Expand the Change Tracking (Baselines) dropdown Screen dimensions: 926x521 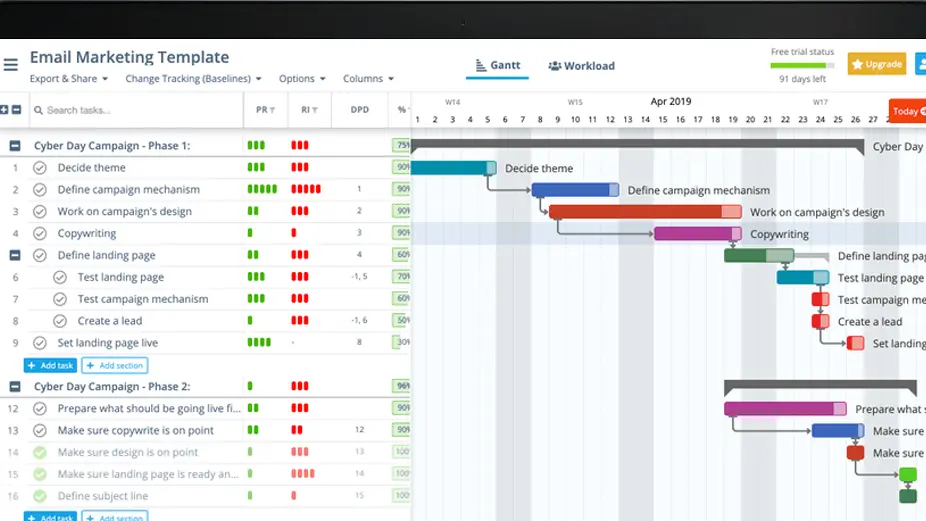[x=193, y=79]
